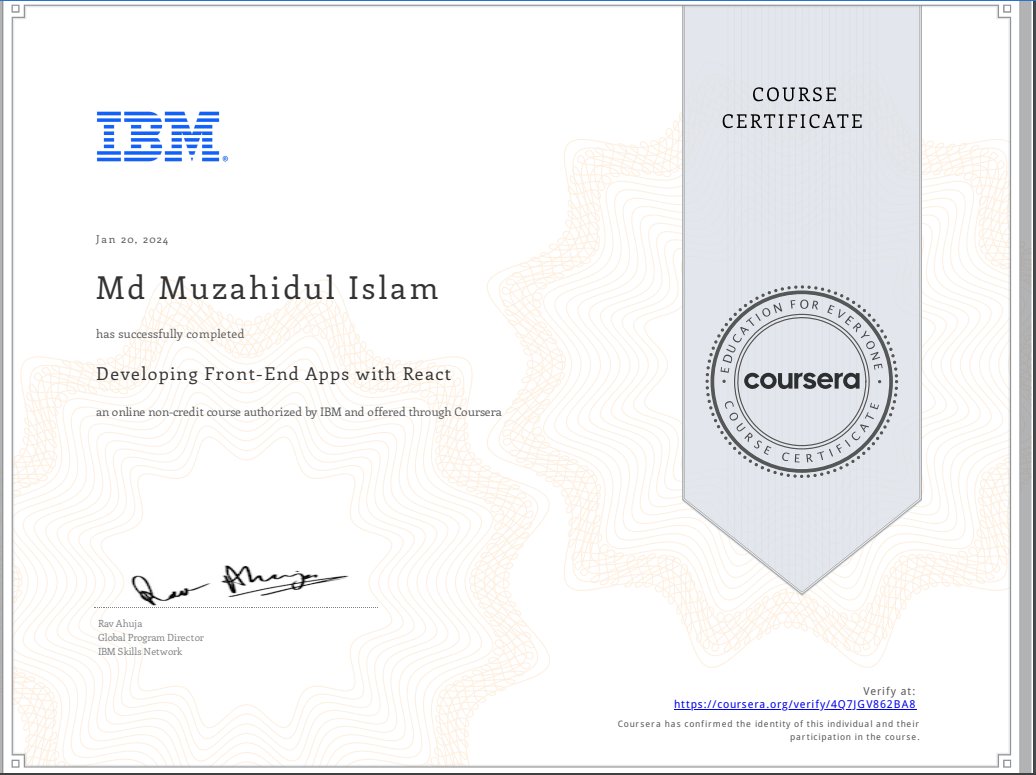Viewport: 1036px width, 775px height.
Task: Click the IBM logo
Action: click(x=162, y=136)
